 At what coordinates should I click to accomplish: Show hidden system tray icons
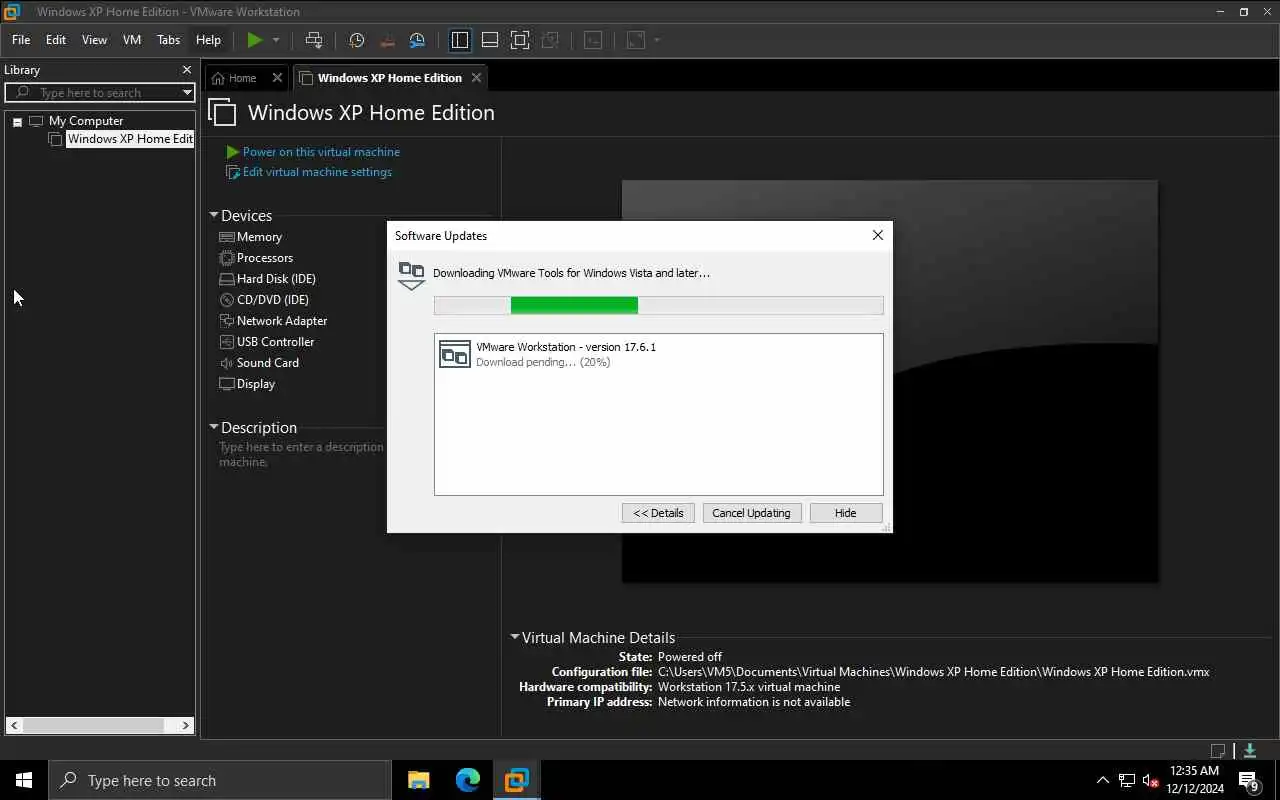pyautogui.click(x=1103, y=780)
